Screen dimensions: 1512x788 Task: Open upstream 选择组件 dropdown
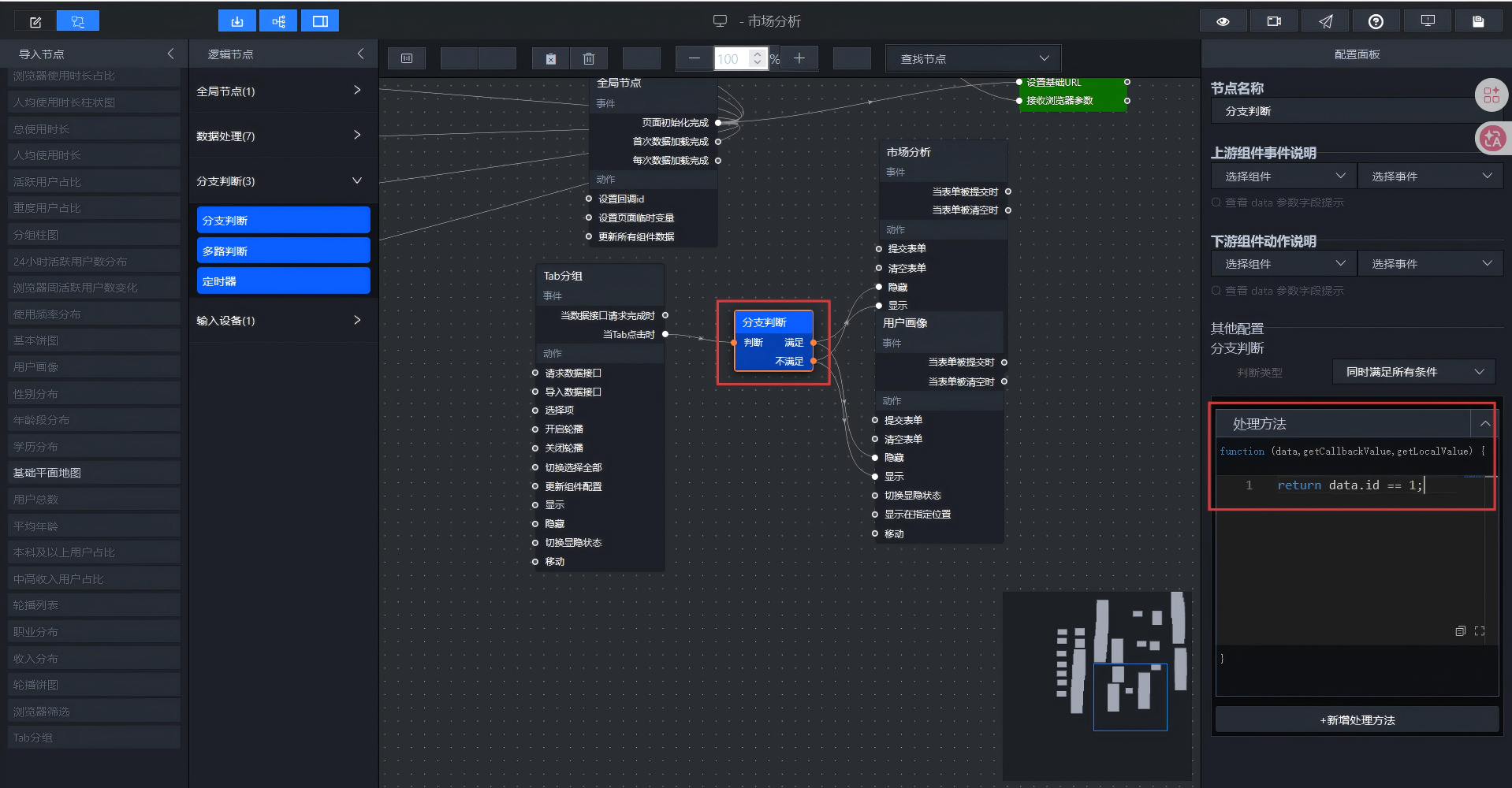(x=1283, y=176)
